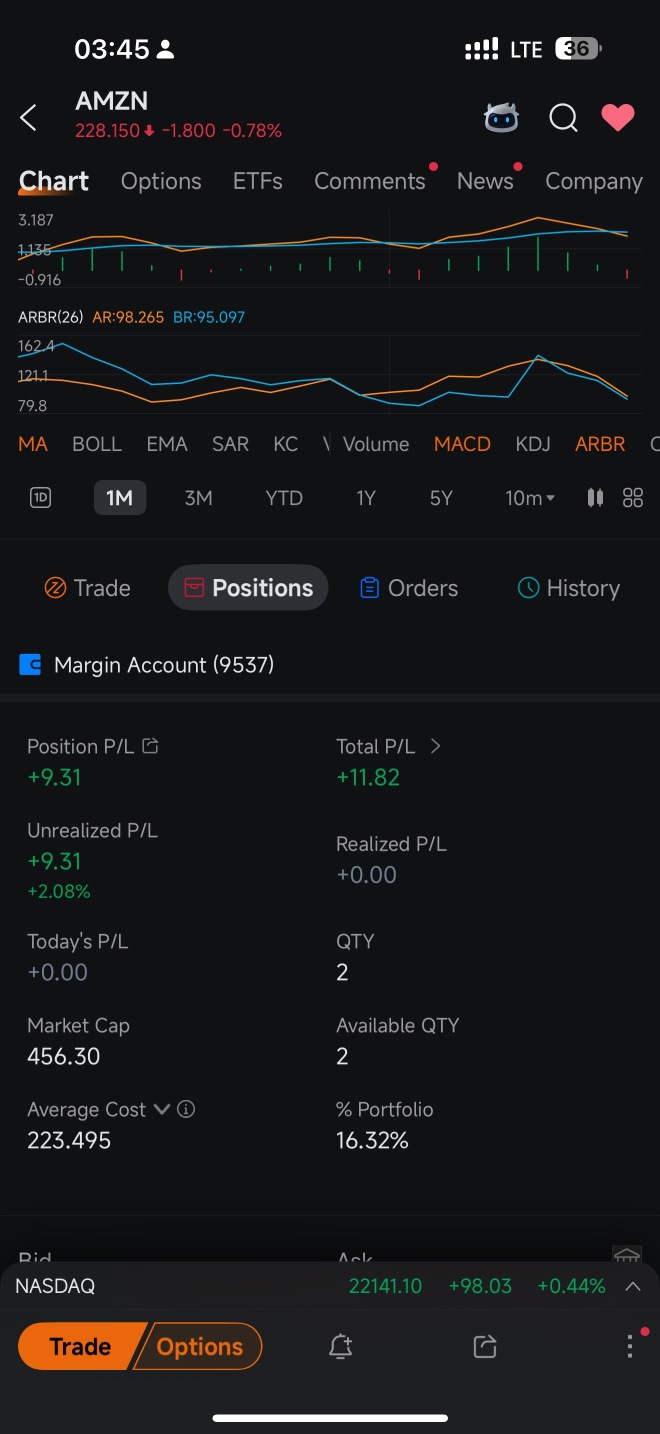This screenshot has height=1434, width=660.
Task: Open the price alert bell icon
Action: (340, 1346)
